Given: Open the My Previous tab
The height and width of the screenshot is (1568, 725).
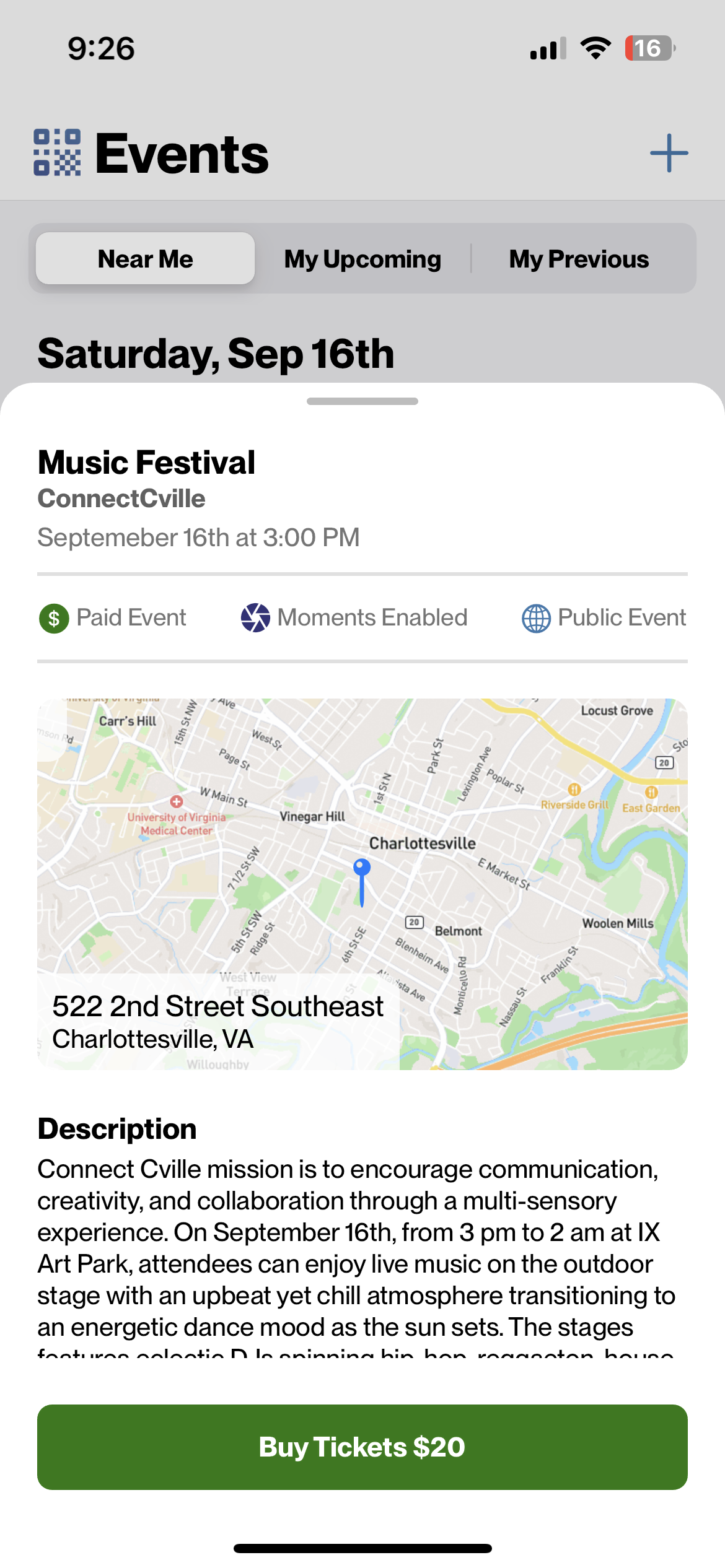Looking at the screenshot, I should (x=579, y=258).
